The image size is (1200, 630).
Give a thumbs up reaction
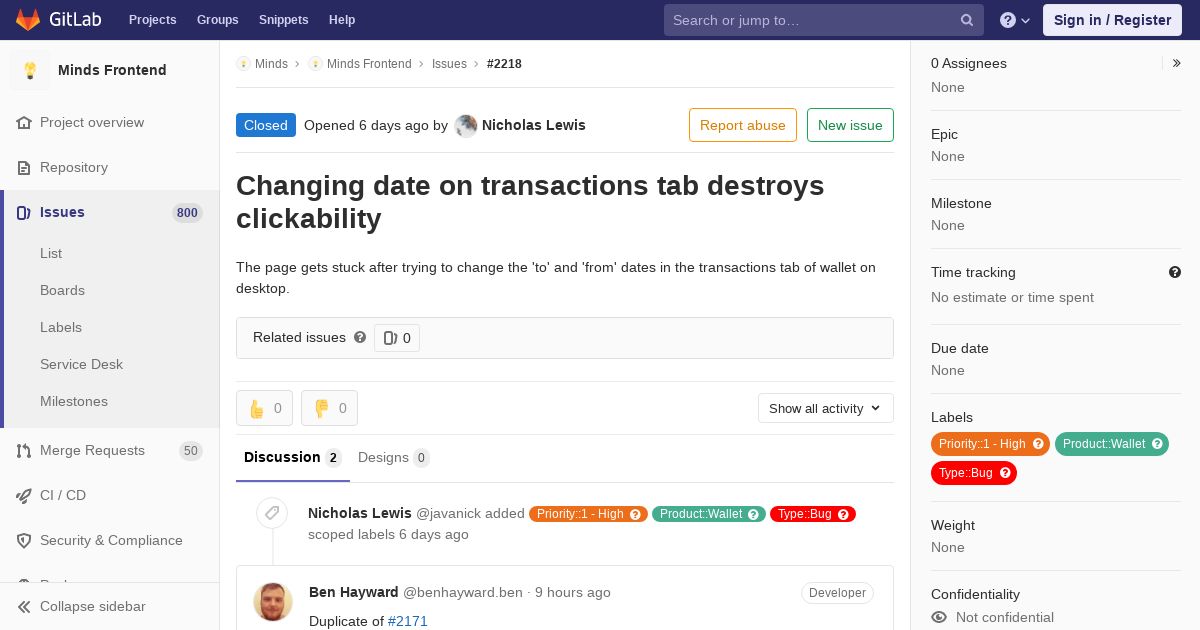[265, 408]
